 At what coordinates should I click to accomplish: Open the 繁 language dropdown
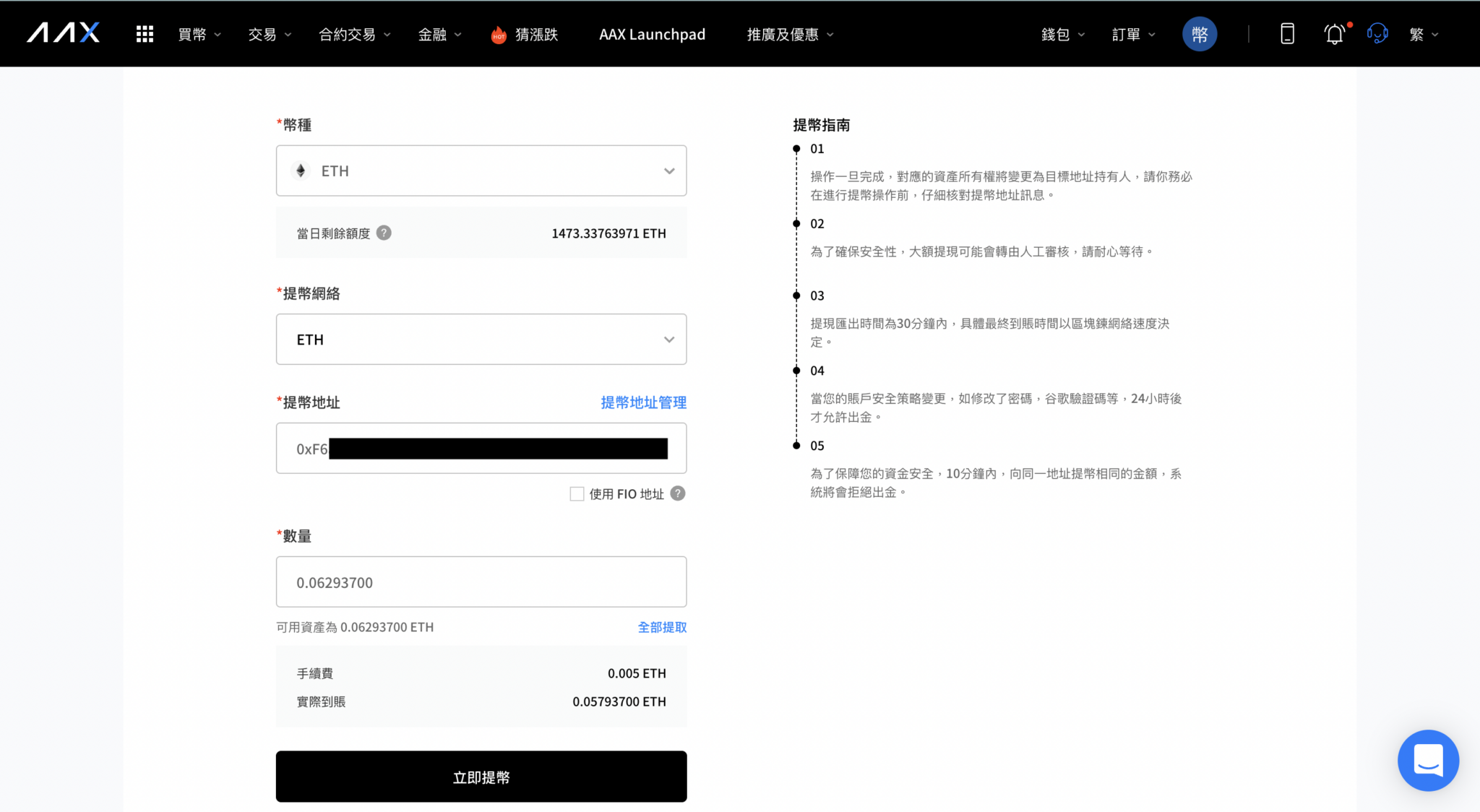pyautogui.click(x=1424, y=34)
